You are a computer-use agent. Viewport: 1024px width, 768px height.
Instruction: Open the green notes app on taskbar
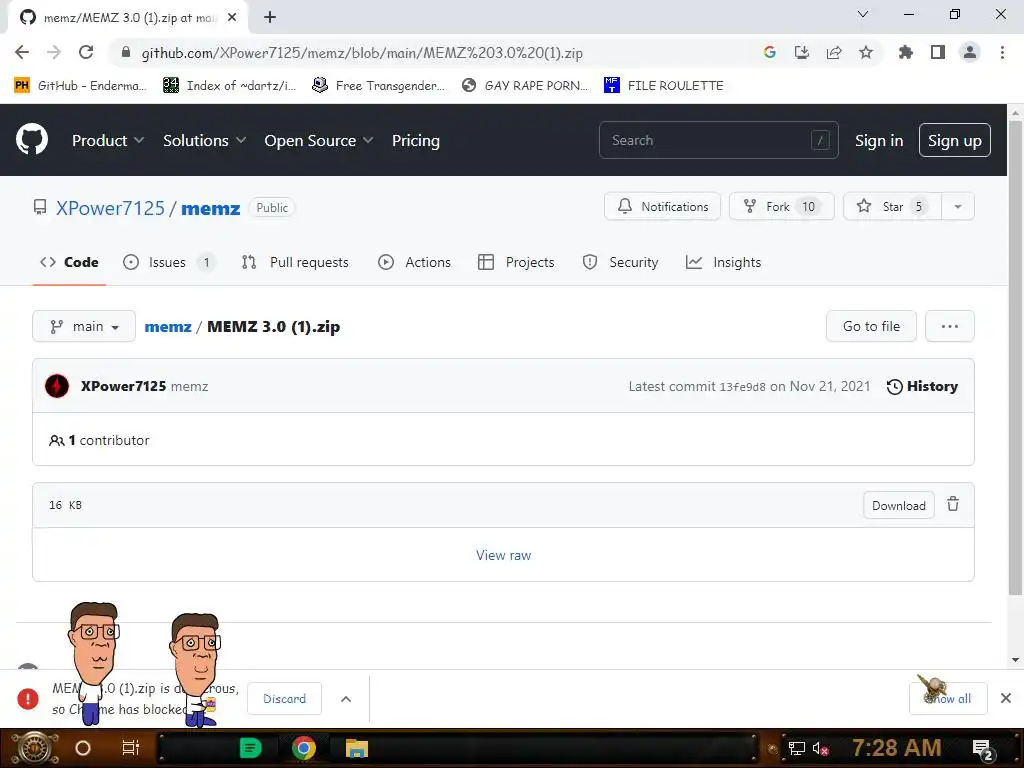[250, 748]
